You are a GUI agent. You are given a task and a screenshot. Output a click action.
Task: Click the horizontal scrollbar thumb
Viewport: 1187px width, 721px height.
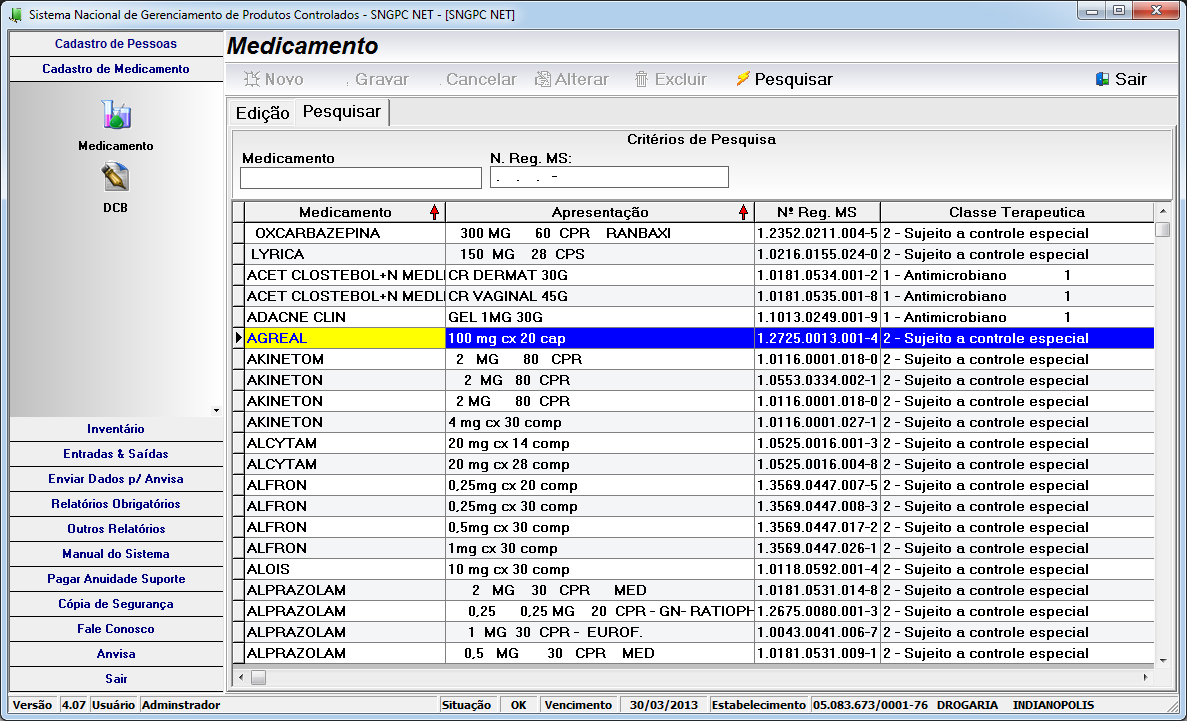258,677
